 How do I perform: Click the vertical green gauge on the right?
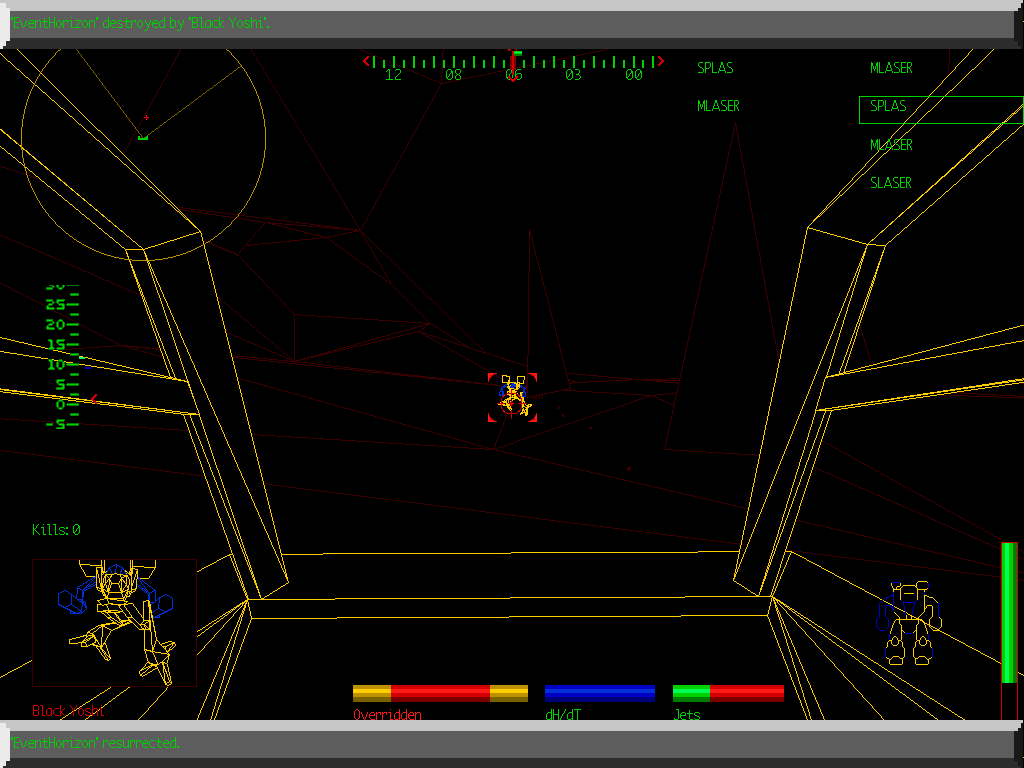click(x=1009, y=612)
